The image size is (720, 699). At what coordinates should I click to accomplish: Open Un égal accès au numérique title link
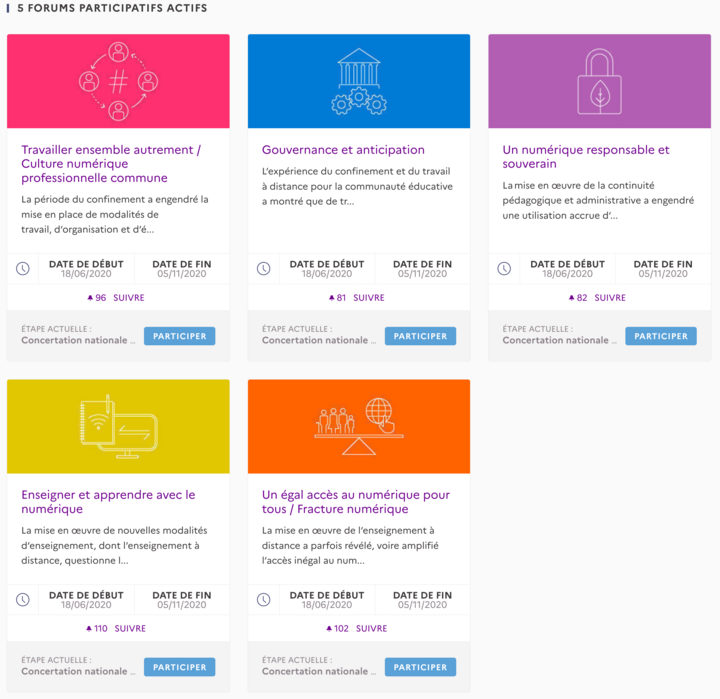(356, 502)
